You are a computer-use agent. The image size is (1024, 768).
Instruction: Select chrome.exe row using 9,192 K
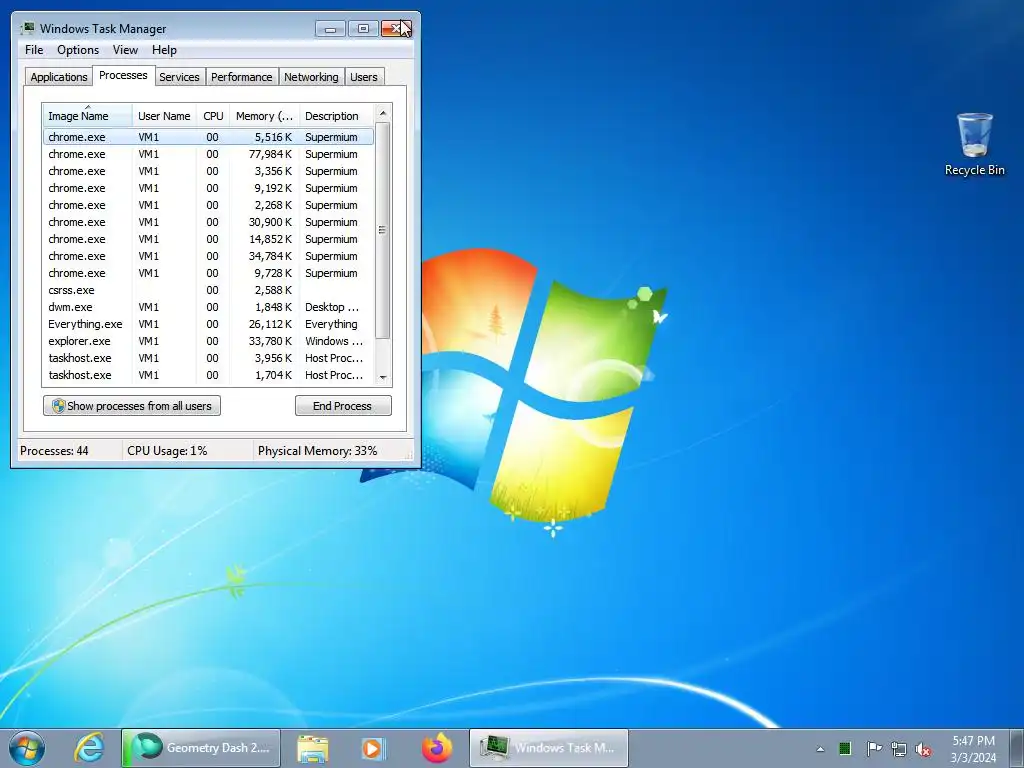[x=208, y=188]
